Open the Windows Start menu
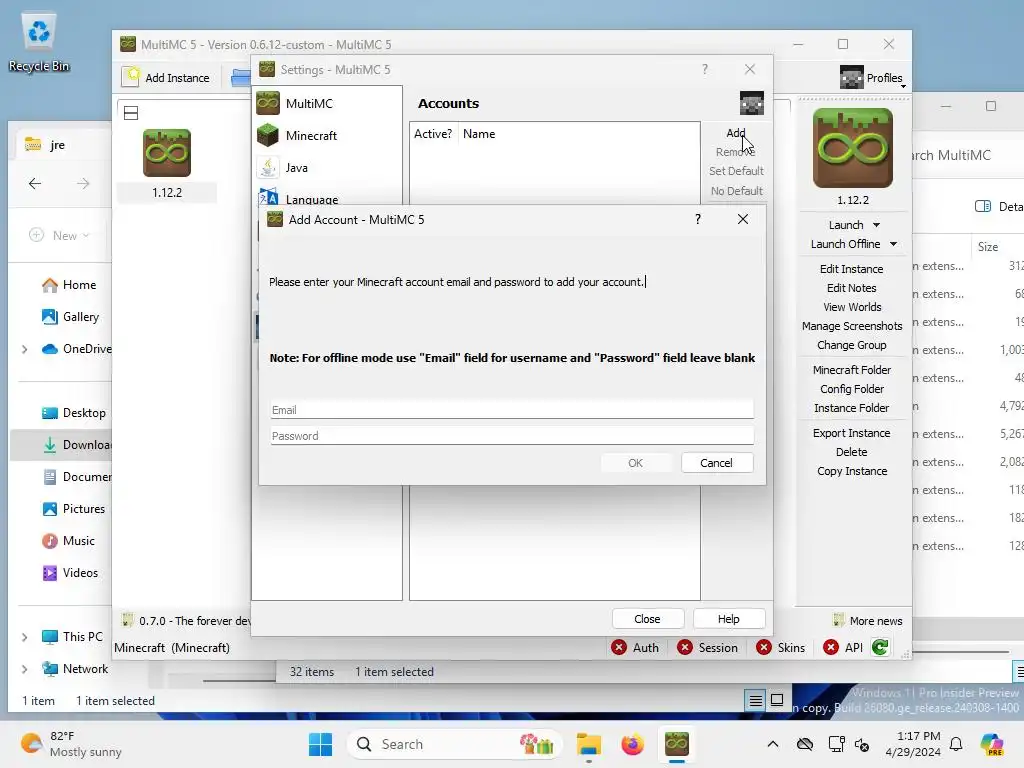 click(320, 744)
